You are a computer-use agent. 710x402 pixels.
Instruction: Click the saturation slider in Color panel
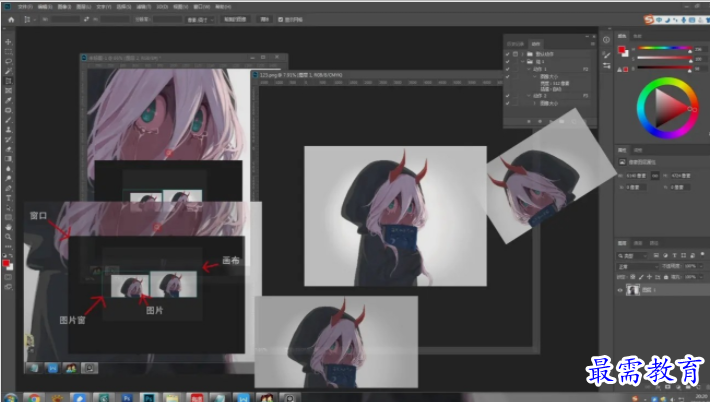coord(664,58)
